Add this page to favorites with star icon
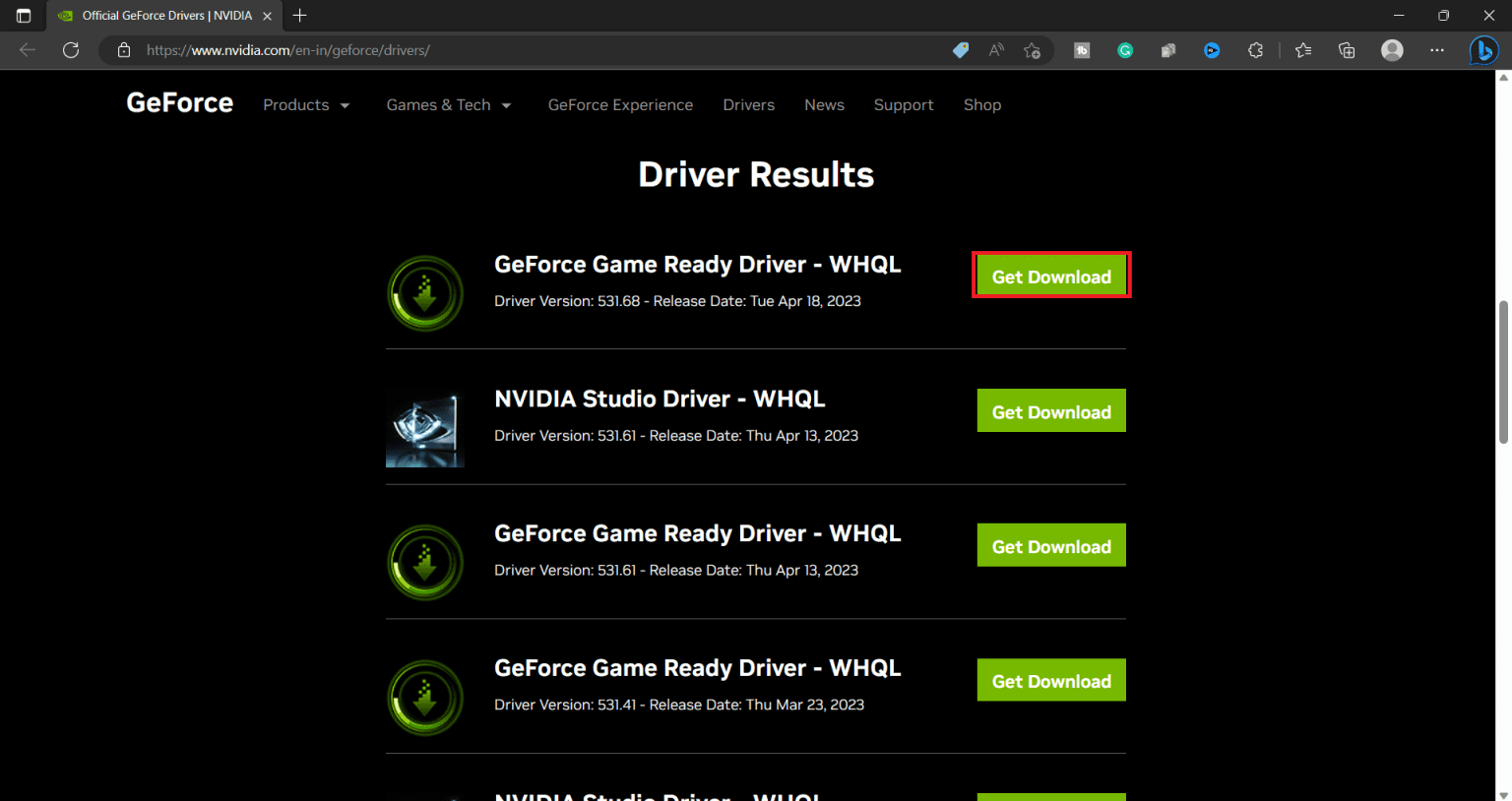 [x=1033, y=50]
